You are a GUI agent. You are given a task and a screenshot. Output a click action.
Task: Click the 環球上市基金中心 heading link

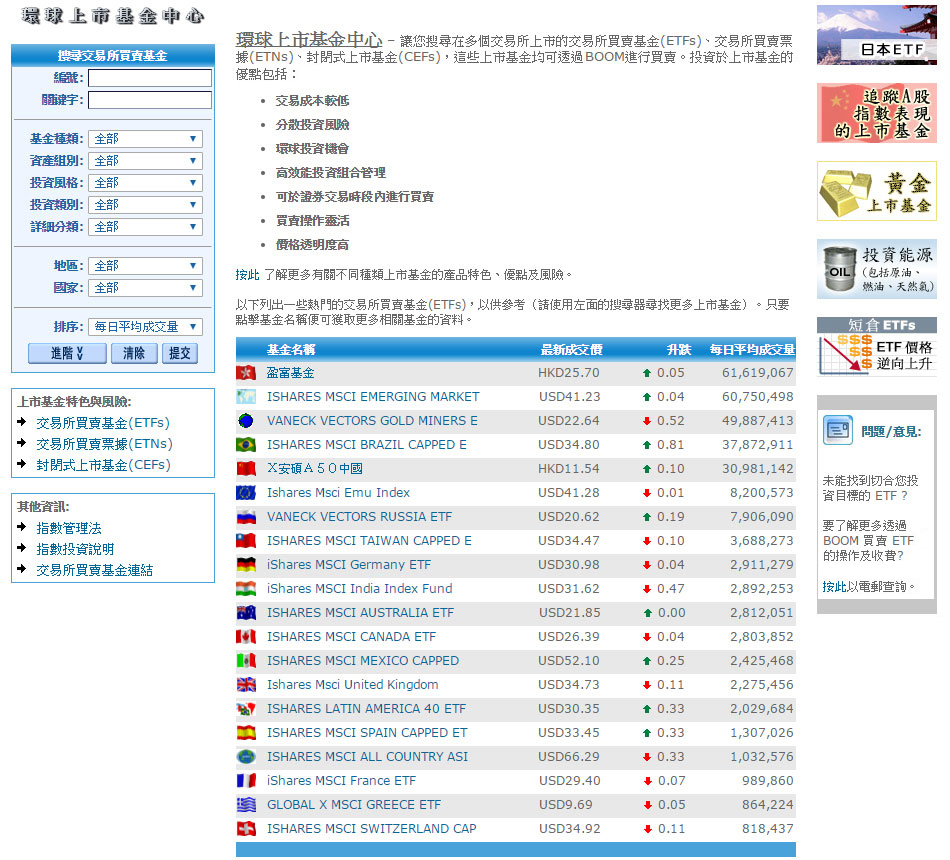[x=309, y=40]
